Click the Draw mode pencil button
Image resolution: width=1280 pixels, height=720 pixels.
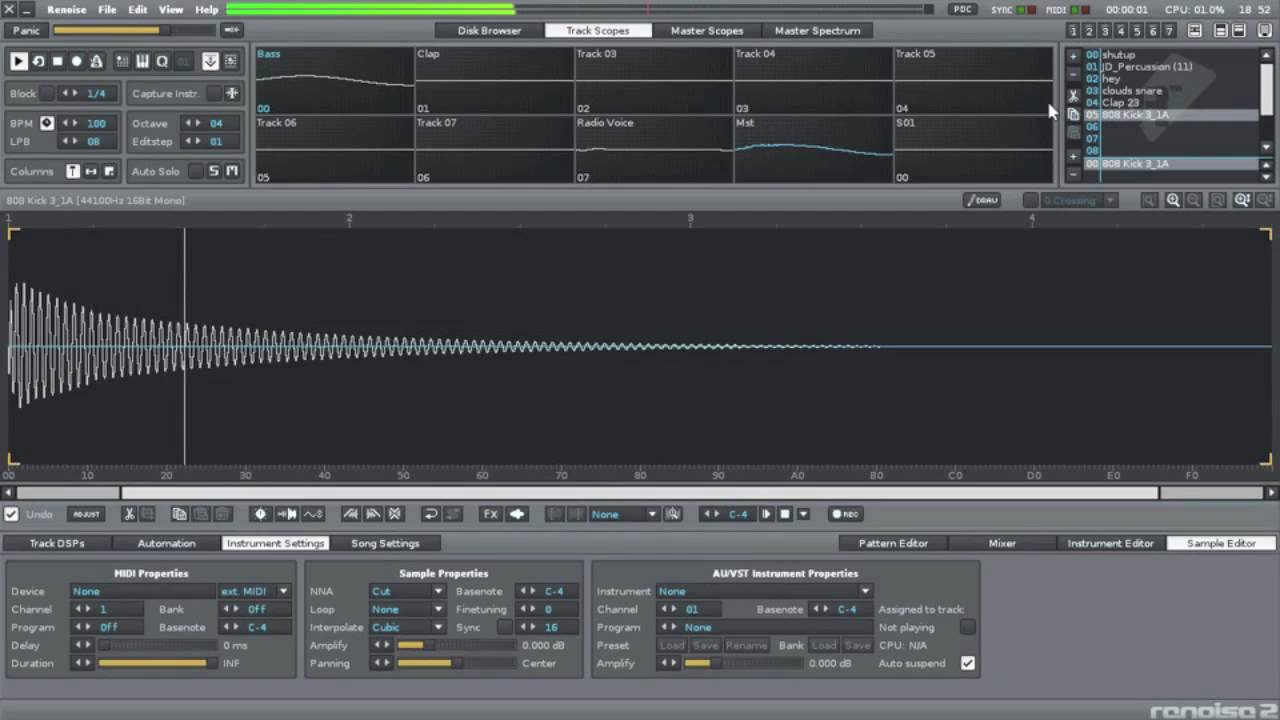coord(983,200)
